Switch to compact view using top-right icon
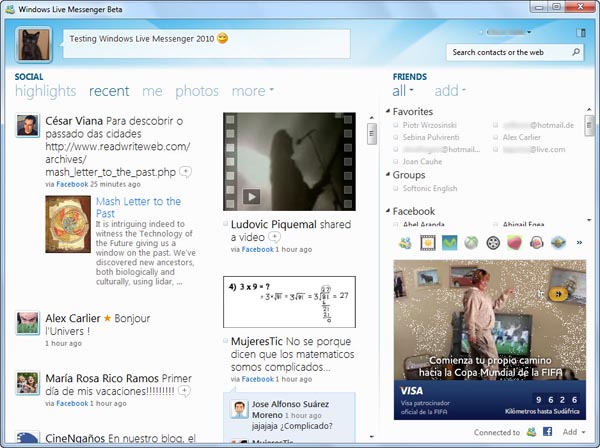 (581, 33)
